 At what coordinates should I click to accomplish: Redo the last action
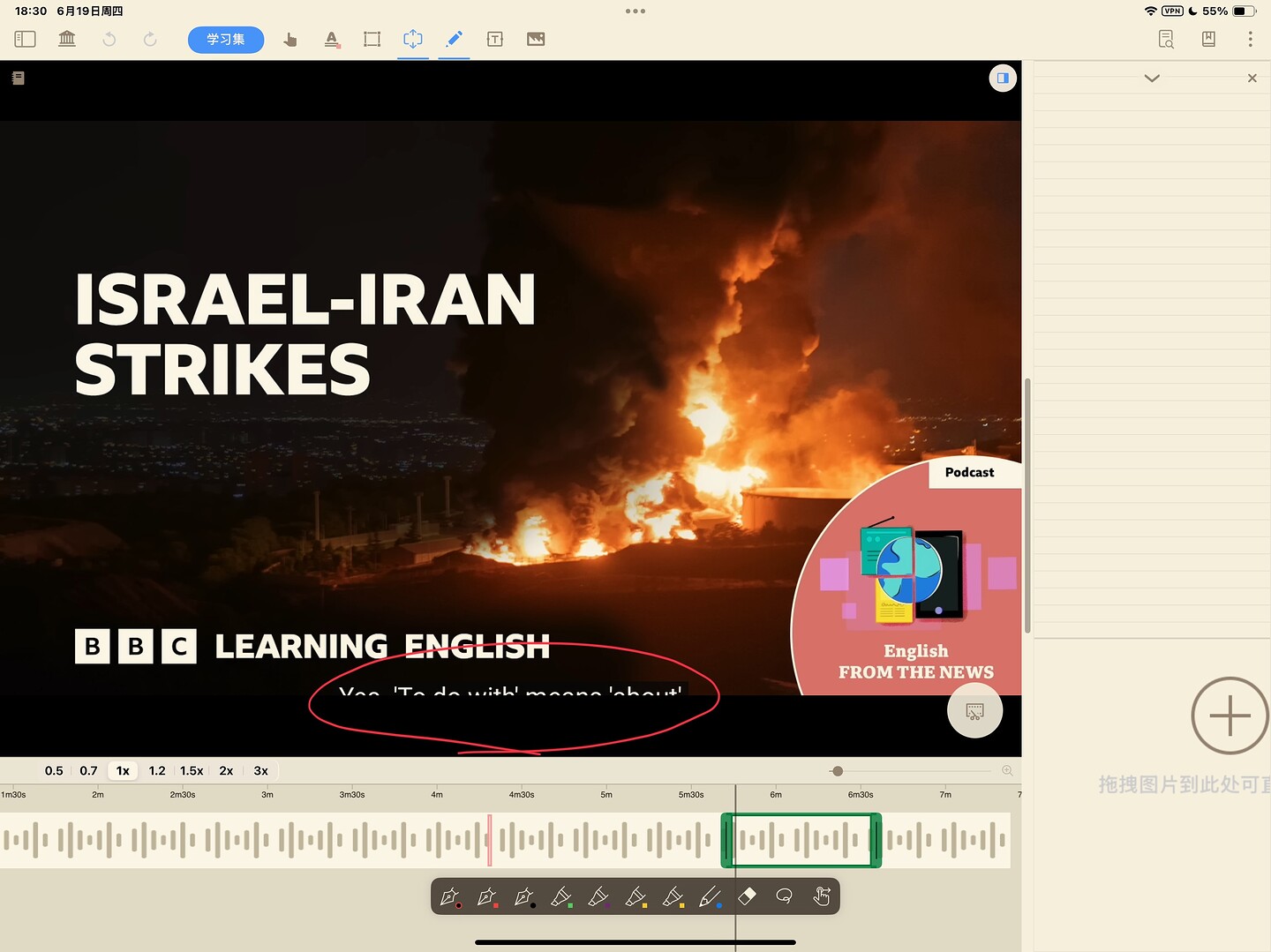point(150,39)
